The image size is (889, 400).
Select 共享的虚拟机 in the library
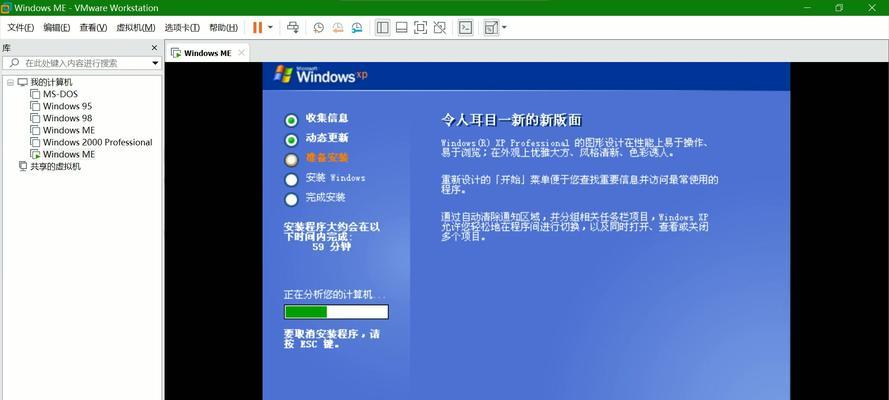[55, 167]
